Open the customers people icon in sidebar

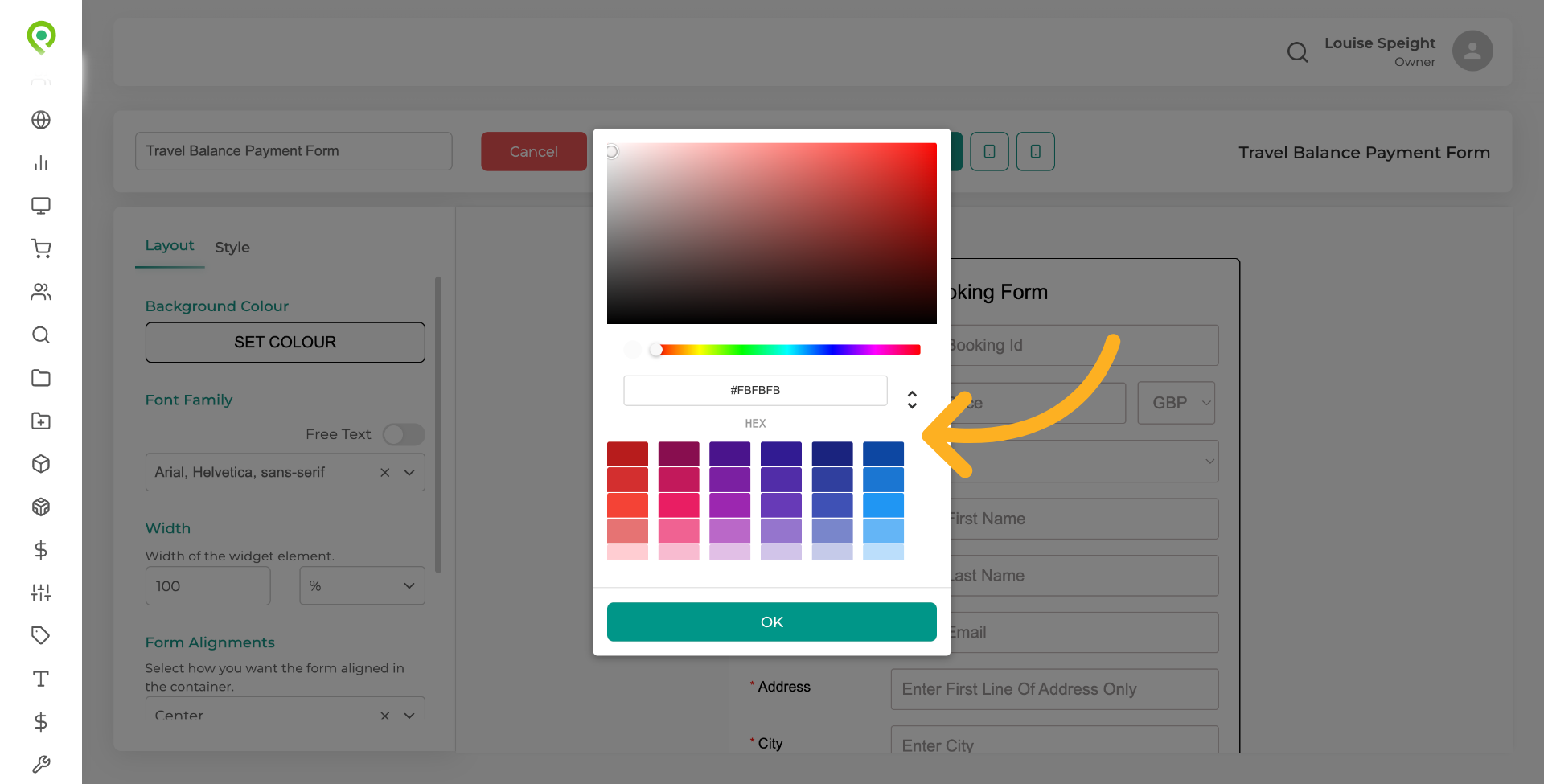(40, 292)
